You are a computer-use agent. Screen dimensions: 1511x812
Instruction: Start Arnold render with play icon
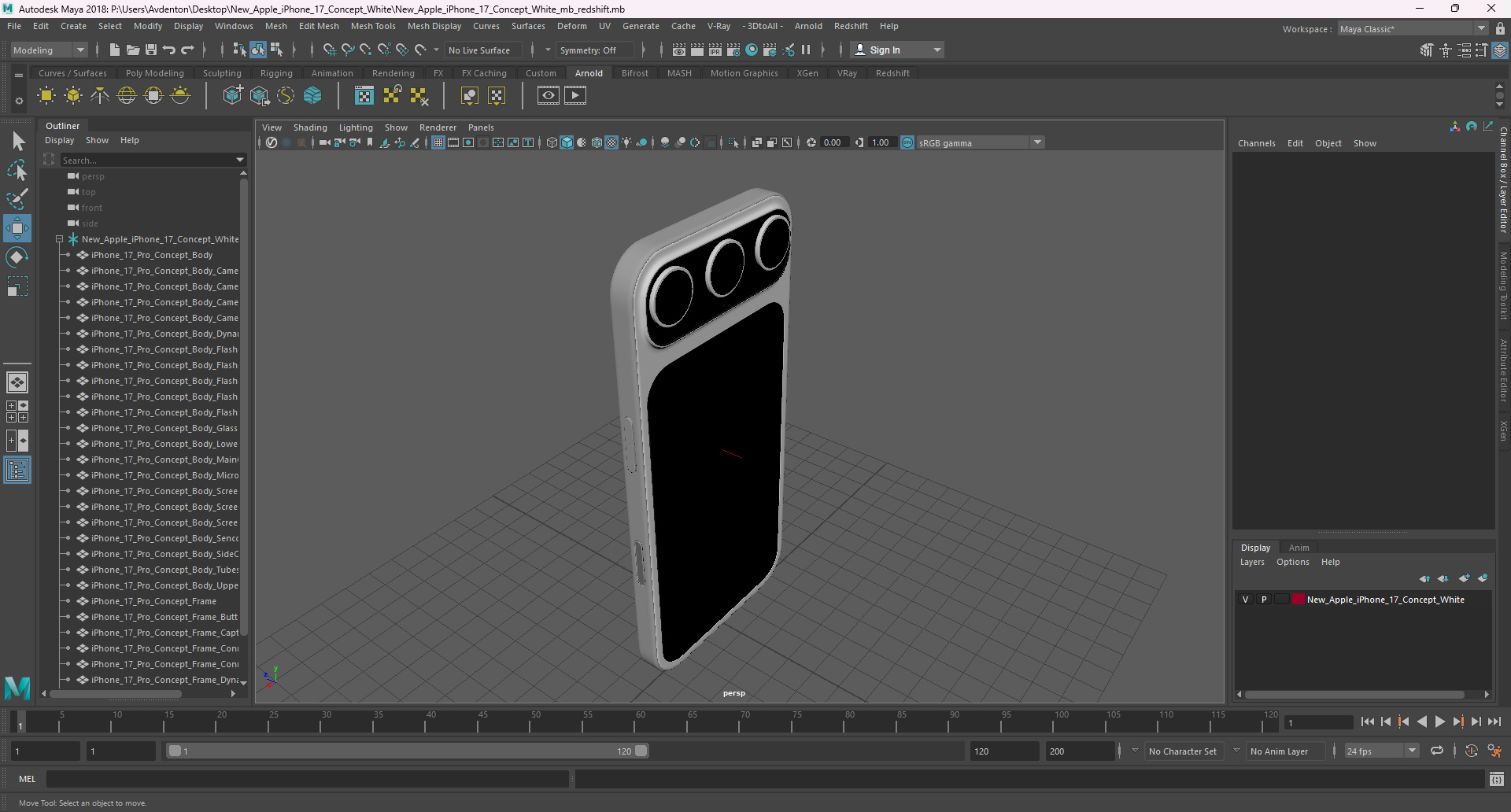pyautogui.click(x=575, y=96)
